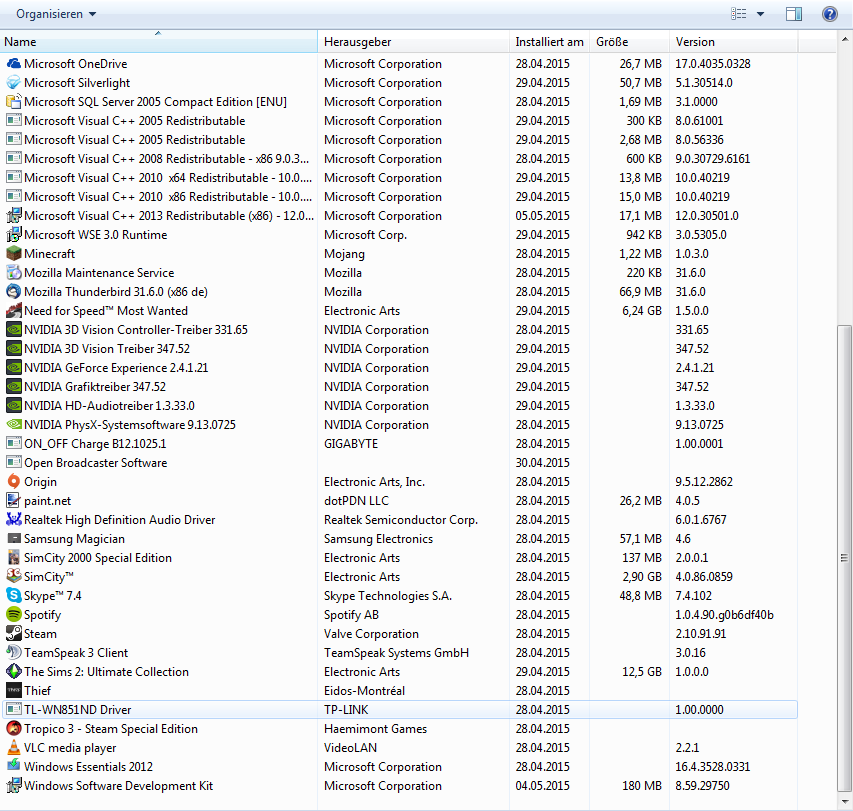Screen dimensions: 853x811
Task: Select NVIDIA 3D Vision Treiber 347.52 entry
Action: [400, 349]
